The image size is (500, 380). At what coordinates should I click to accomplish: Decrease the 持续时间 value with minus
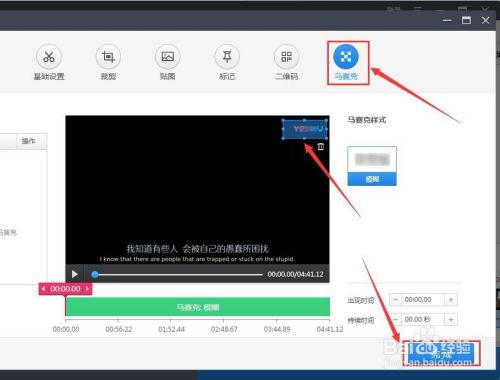tap(395, 320)
